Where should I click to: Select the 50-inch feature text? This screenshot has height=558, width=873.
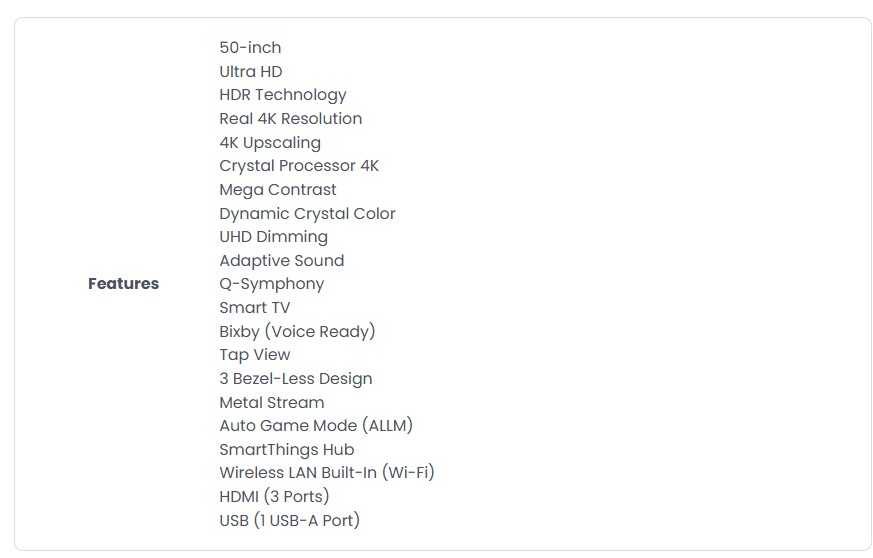pyautogui.click(x=250, y=47)
